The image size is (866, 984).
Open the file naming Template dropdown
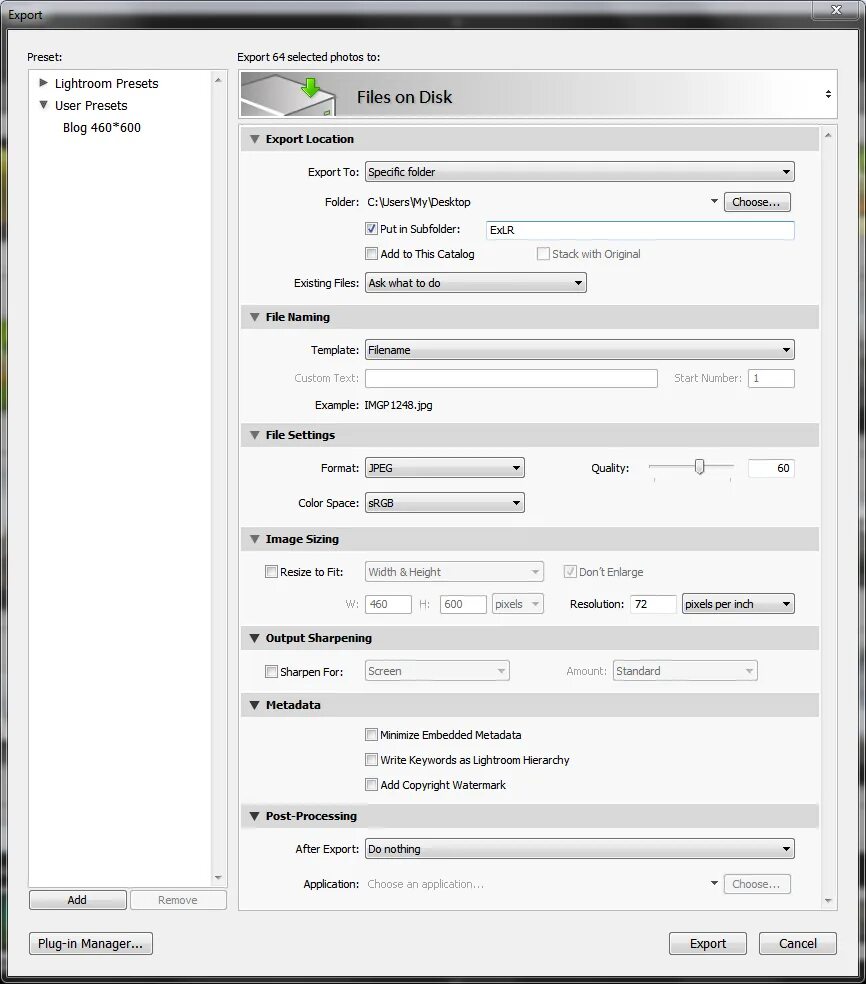point(579,350)
